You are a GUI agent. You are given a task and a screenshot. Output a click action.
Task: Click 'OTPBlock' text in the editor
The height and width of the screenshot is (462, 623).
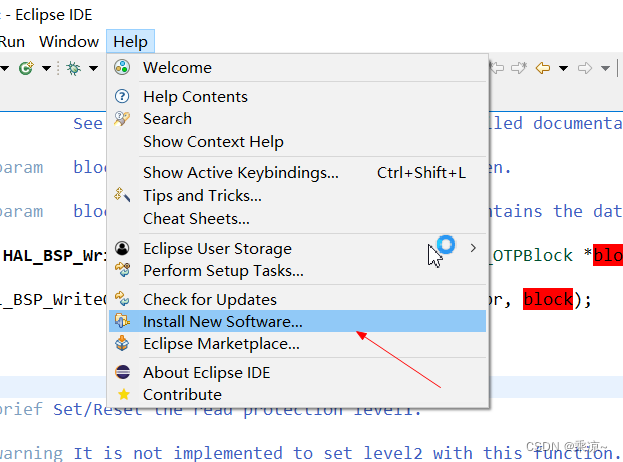(x=533, y=255)
